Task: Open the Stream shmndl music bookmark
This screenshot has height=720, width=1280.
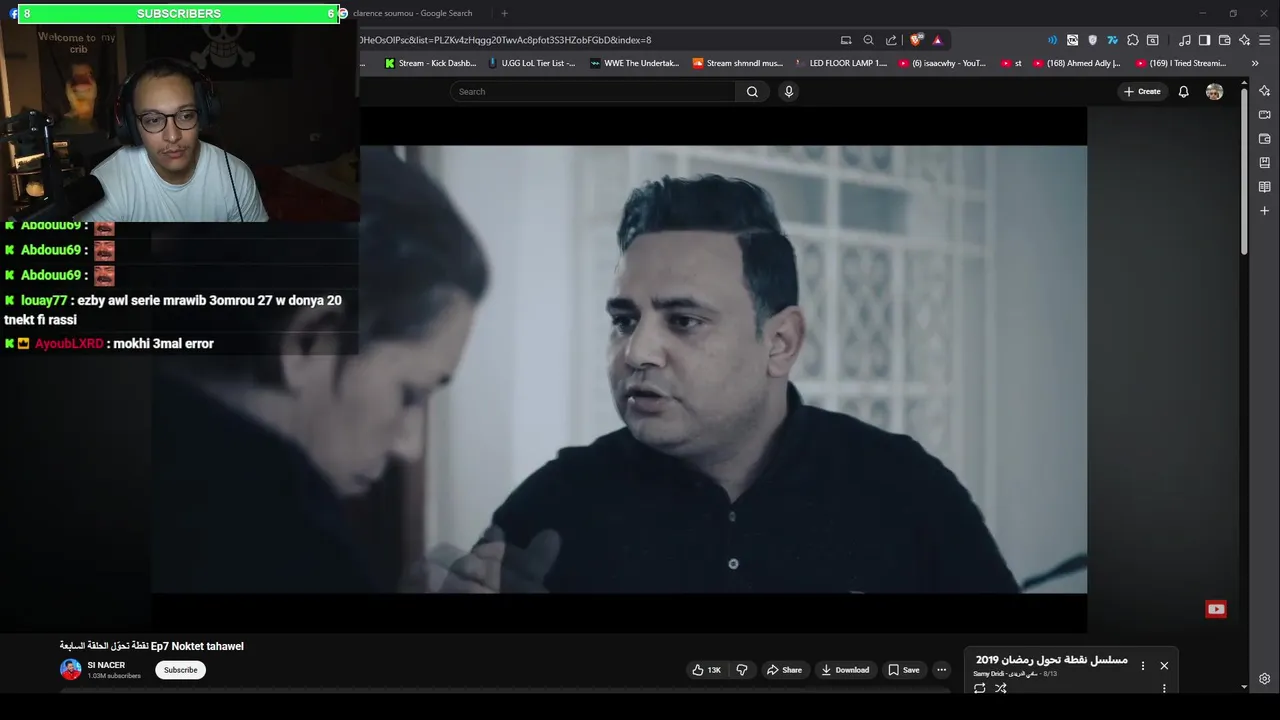Action: pyautogui.click(x=738, y=63)
